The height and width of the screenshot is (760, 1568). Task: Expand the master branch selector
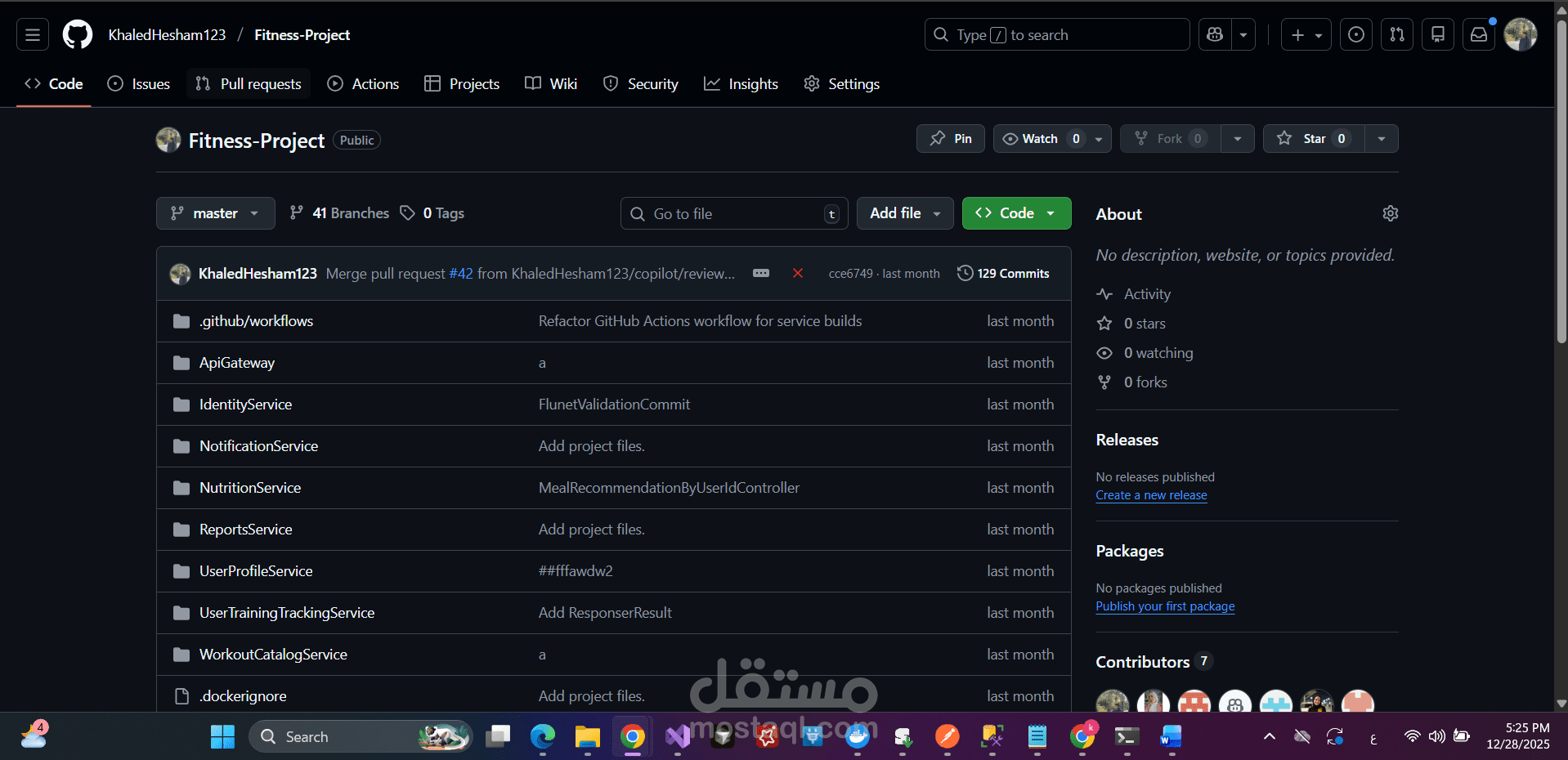pyautogui.click(x=216, y=213)
